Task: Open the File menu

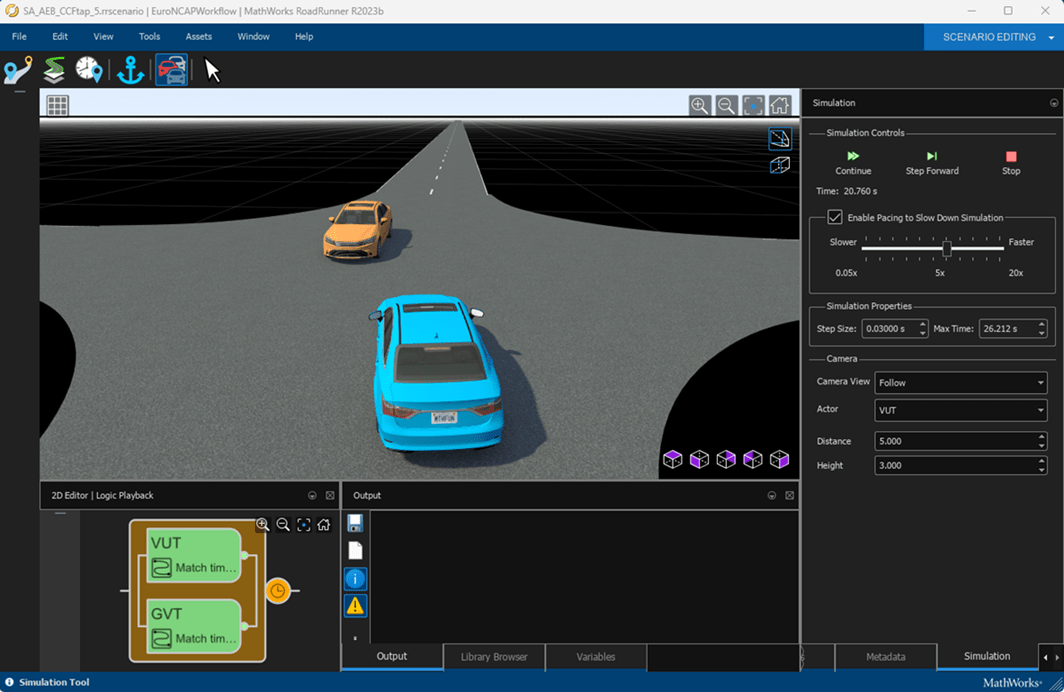Action: pyautogui.click(x=19, y=37)
